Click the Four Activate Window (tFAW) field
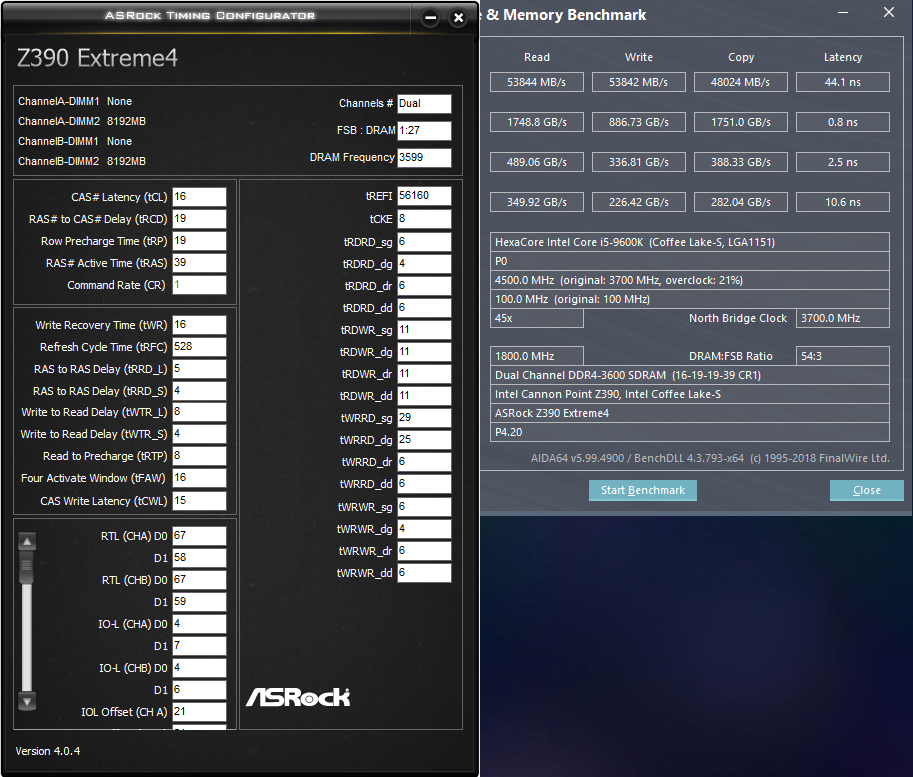This screenshot has width=913, height=777. click(199, 478)
